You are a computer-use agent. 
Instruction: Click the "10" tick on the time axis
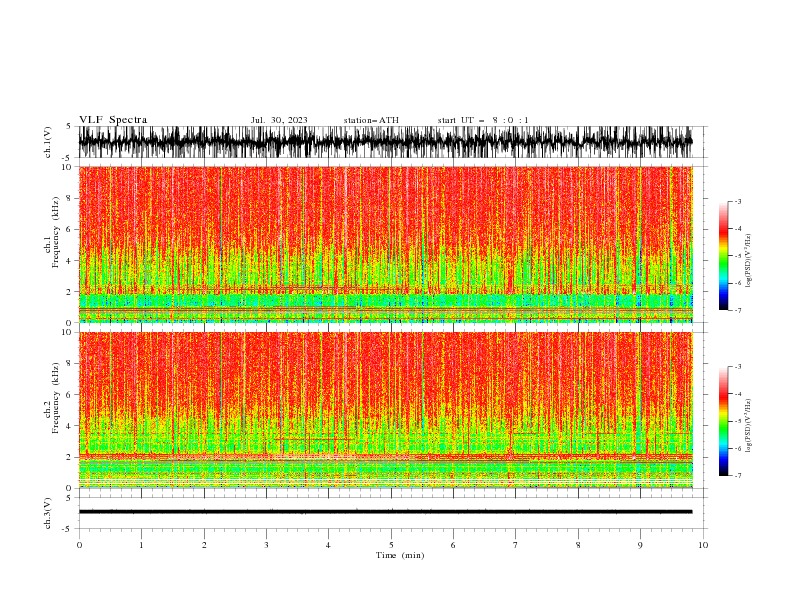(703, 545)
